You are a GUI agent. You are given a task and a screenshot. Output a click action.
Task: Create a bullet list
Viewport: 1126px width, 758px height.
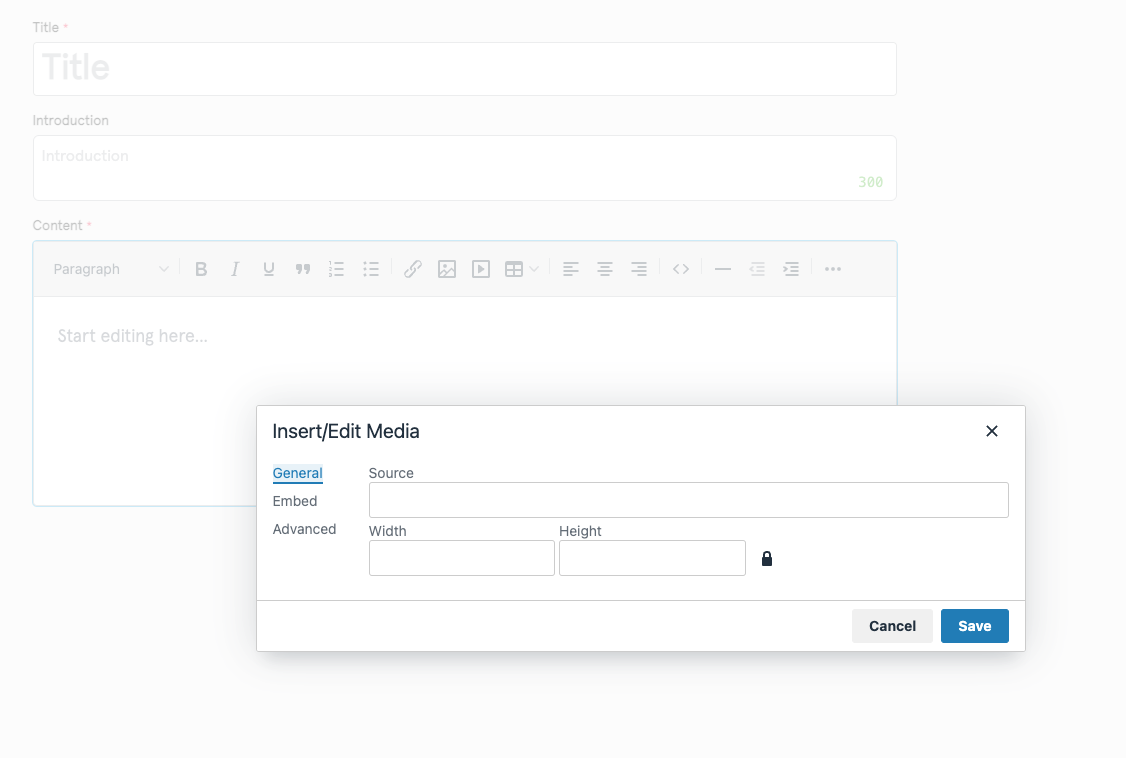pos(371,269)
